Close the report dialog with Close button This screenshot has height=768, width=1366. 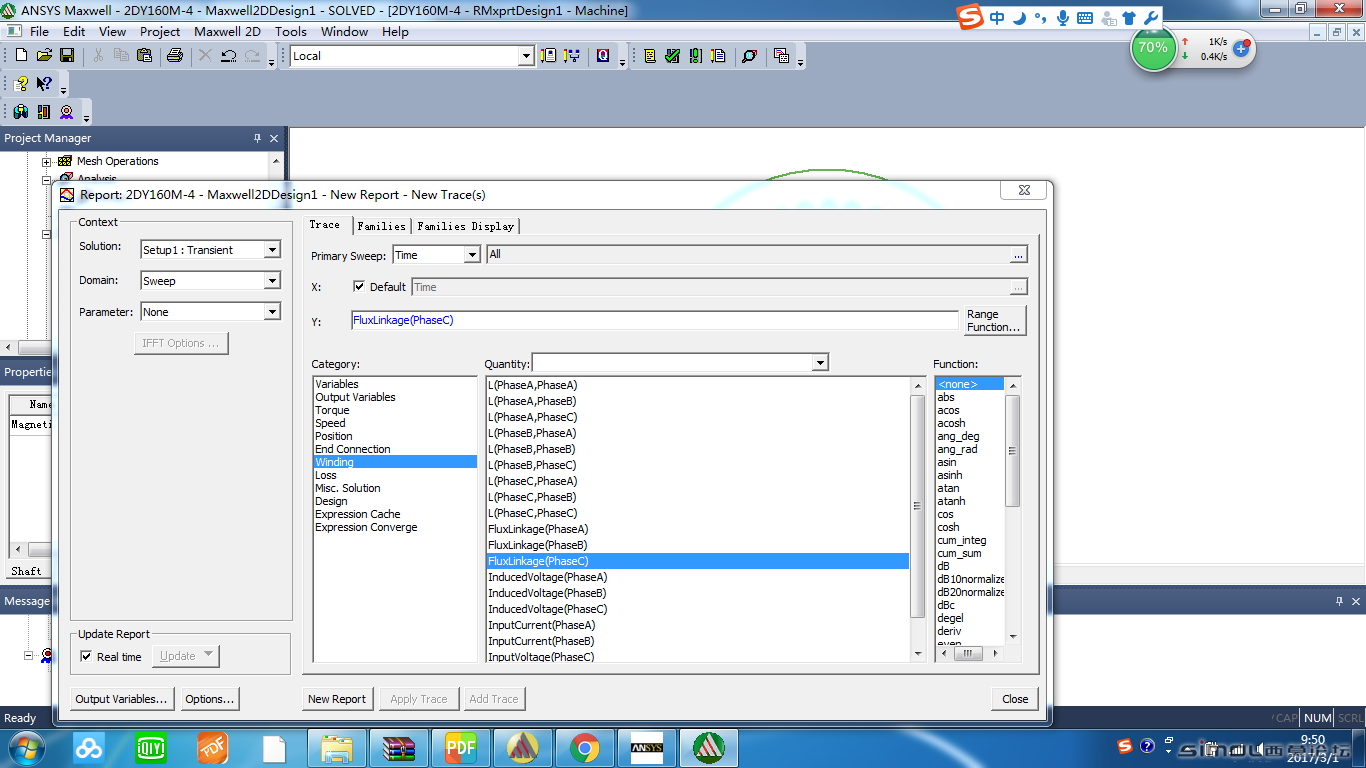click(1015, 699)
